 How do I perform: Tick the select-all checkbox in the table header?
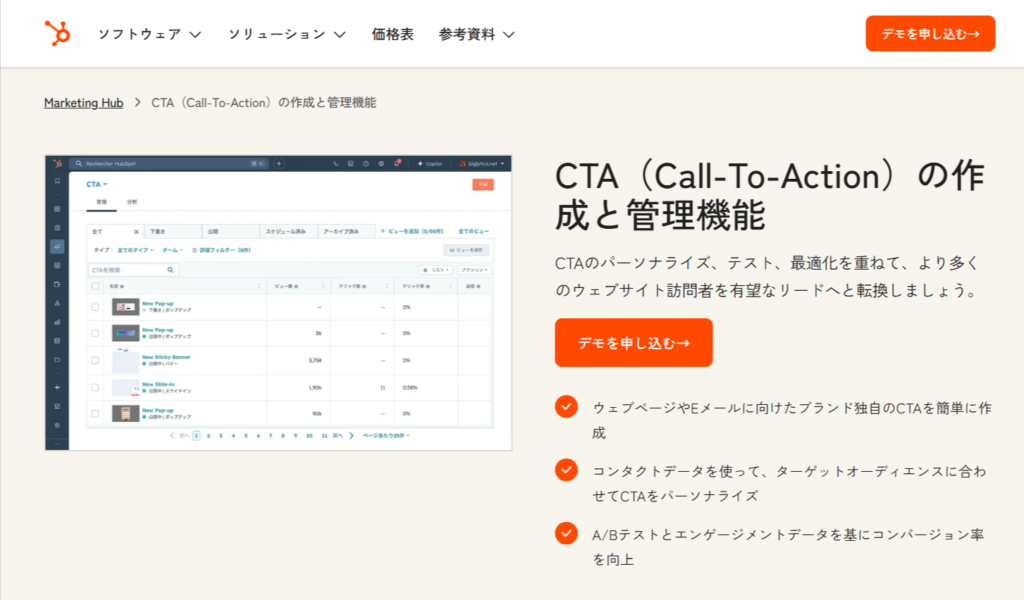coord(95,286)
